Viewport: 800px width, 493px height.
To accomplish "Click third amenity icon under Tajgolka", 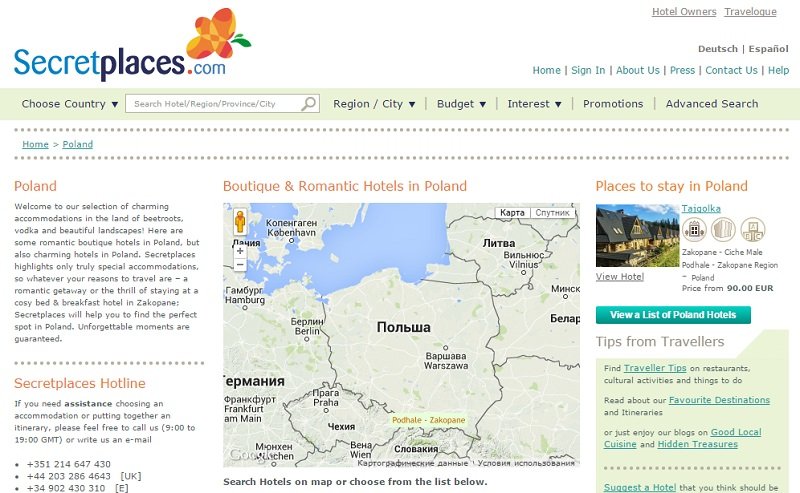I will 752,229.
